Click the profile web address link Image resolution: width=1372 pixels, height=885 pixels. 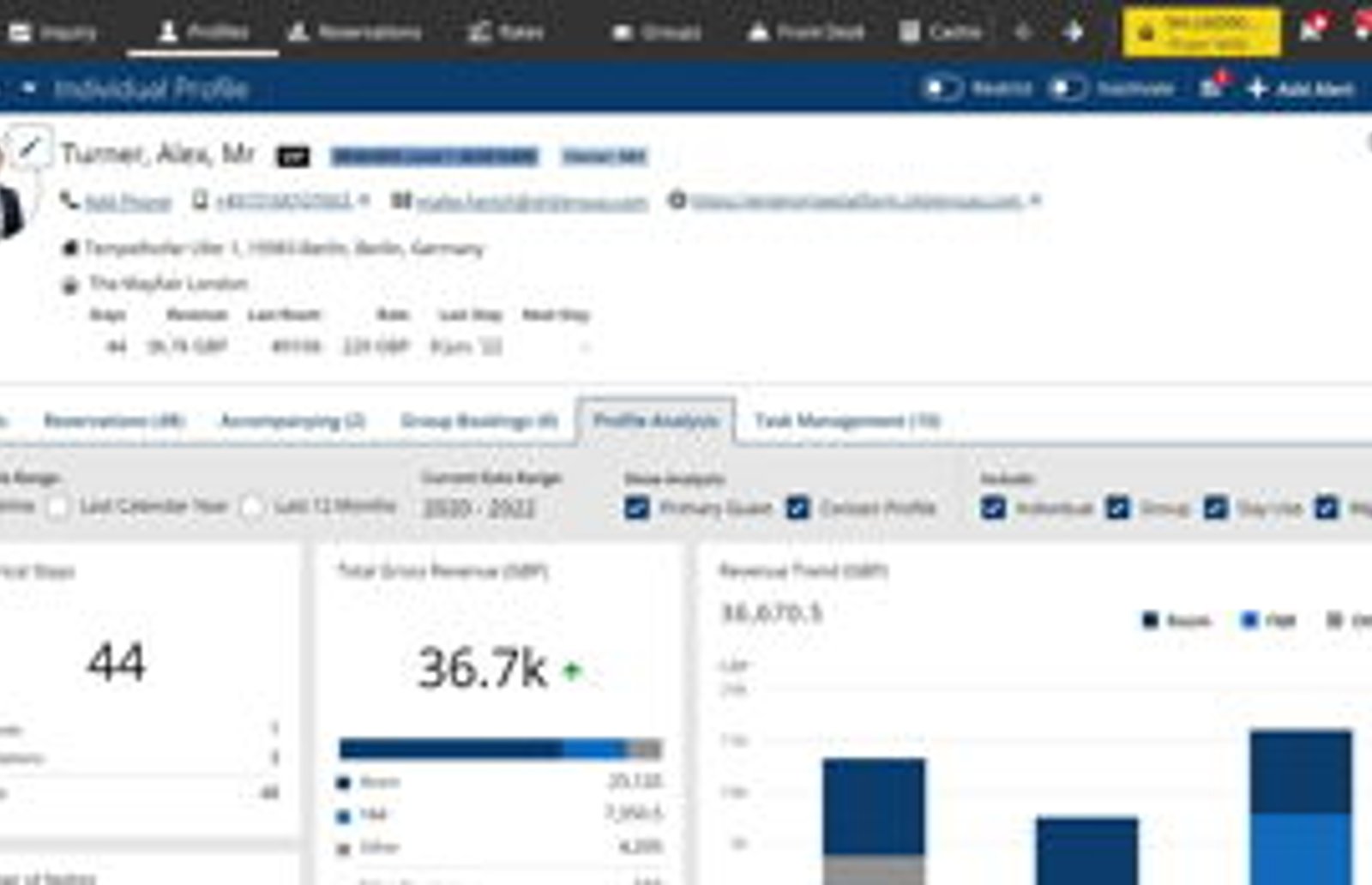857,201
